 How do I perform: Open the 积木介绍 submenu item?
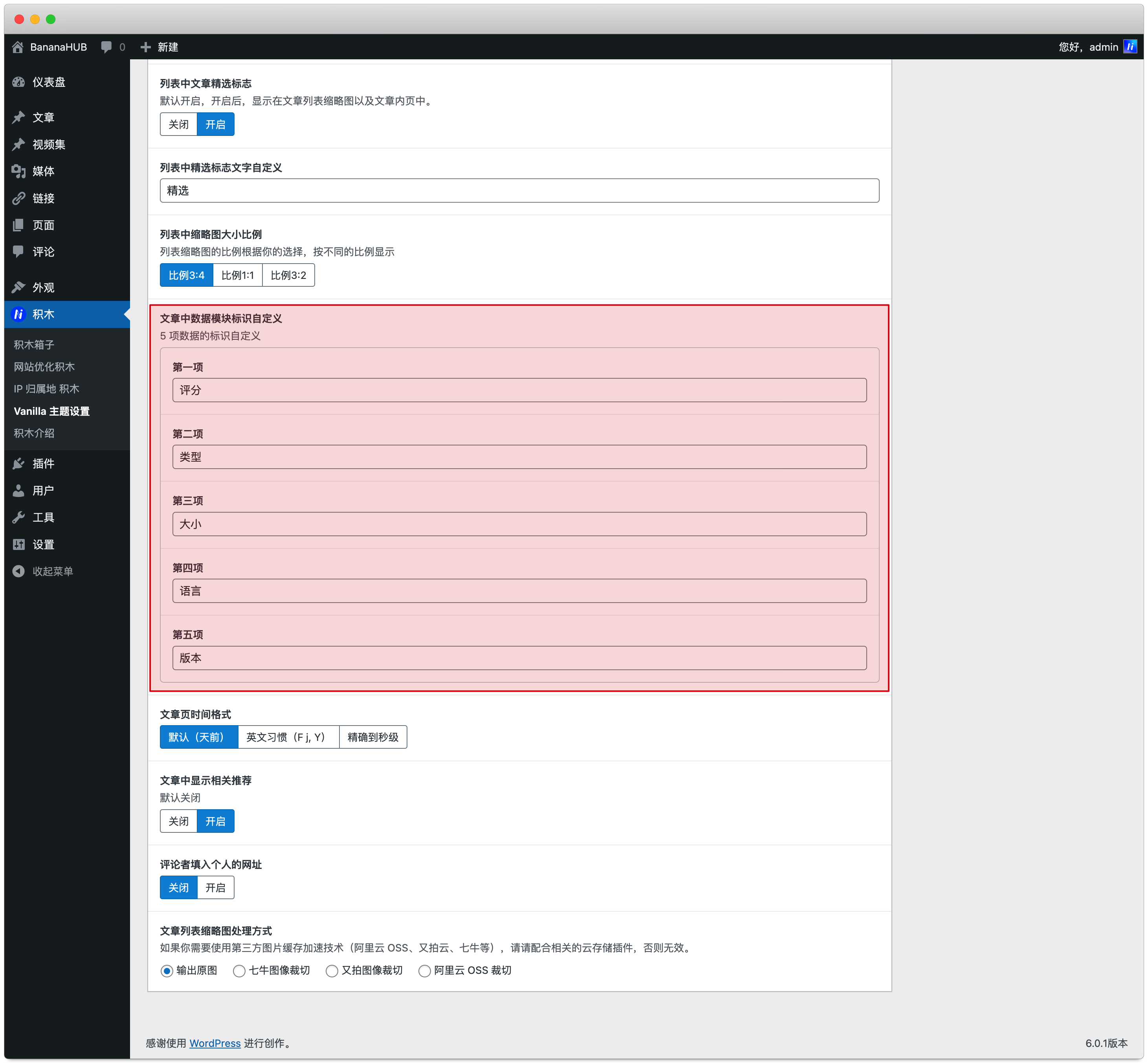[x=34, y=433]
